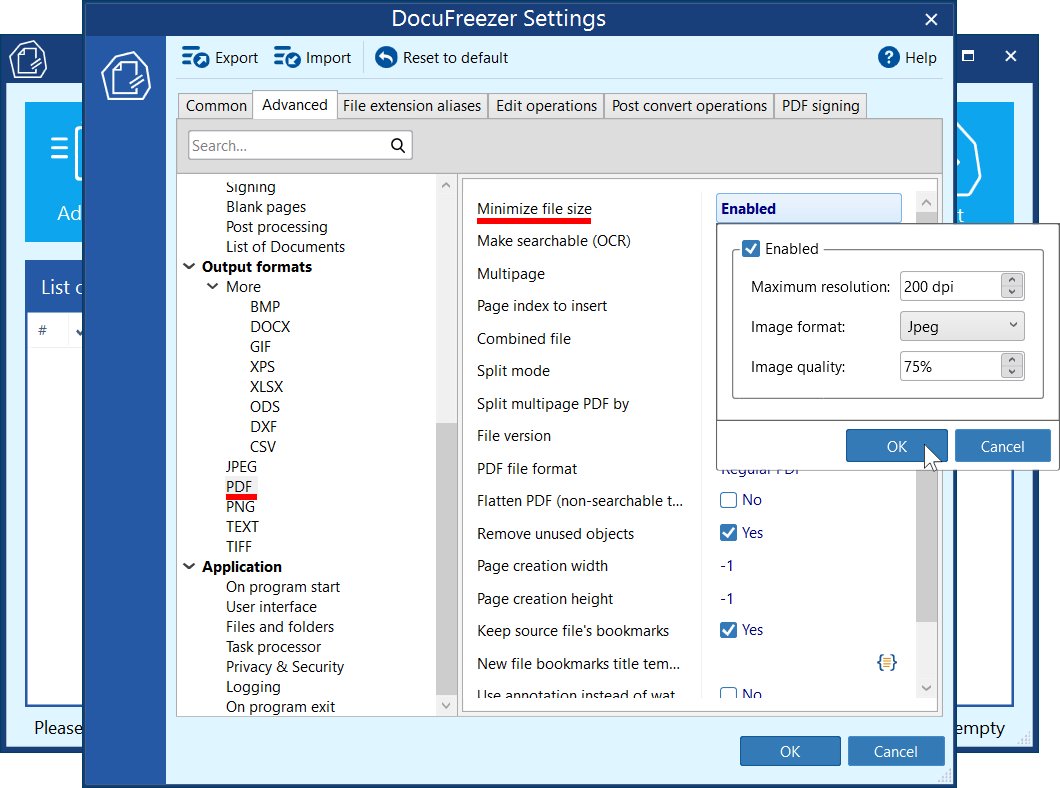Select the Advanced tab
The width and height of the screenshot is (1060, 788).
point(295,105)
